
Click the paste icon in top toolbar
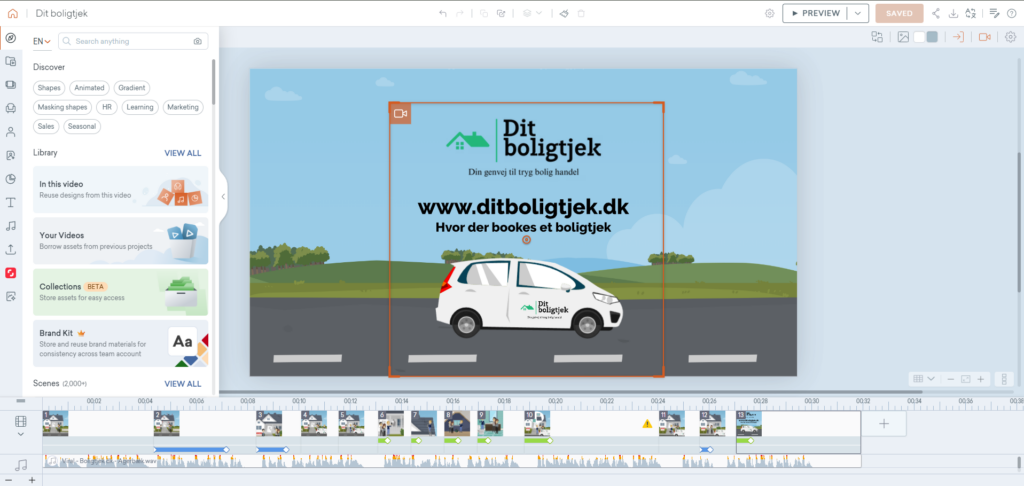pyautogui.click(x=501, y=13)
